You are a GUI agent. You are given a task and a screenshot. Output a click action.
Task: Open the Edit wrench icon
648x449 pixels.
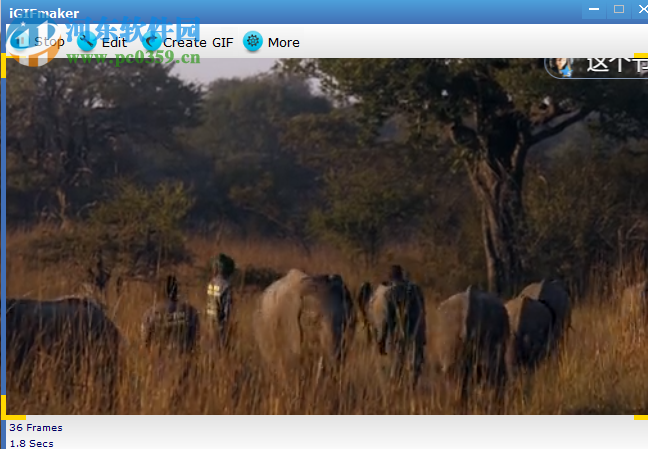point(87,42)
